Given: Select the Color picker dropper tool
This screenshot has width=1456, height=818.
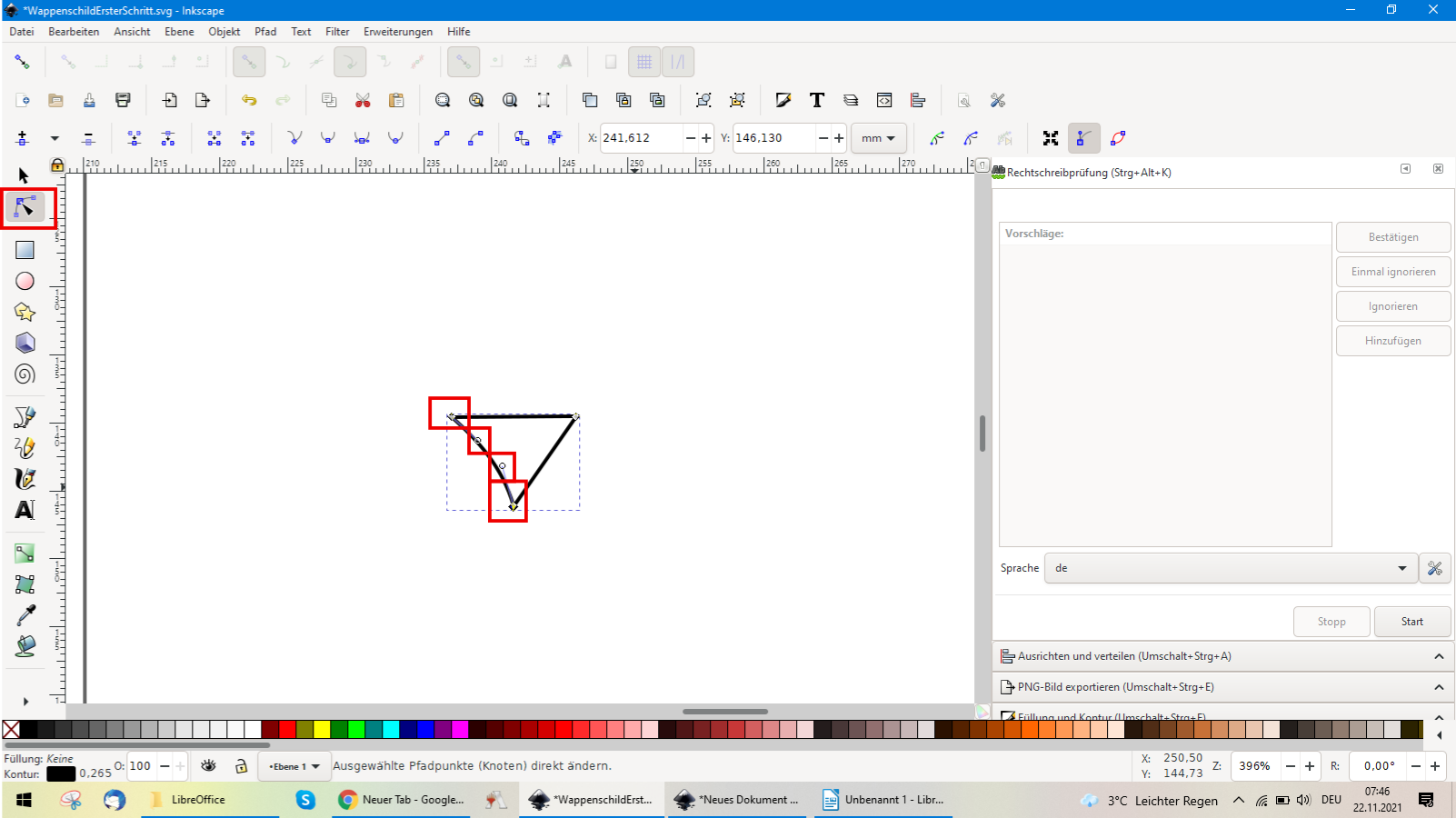Looking at the screenshot, I should (25, 615).
